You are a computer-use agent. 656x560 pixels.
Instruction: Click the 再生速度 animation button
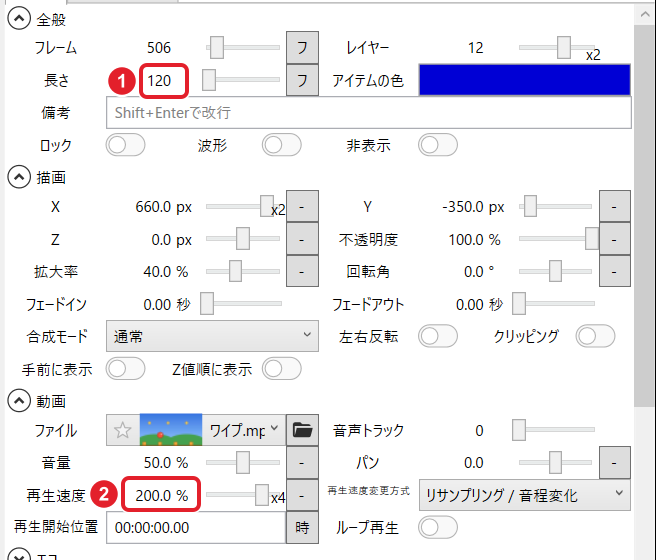click(302, 495)
